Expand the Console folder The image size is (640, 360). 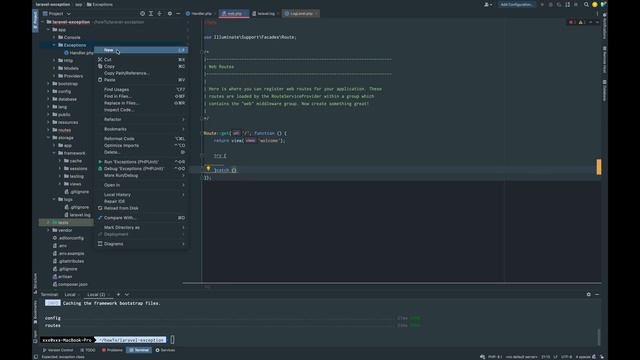click(54, 38)
